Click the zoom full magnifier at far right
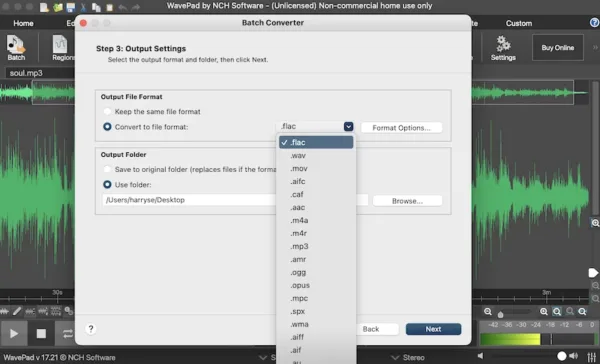 click(582, 312)
